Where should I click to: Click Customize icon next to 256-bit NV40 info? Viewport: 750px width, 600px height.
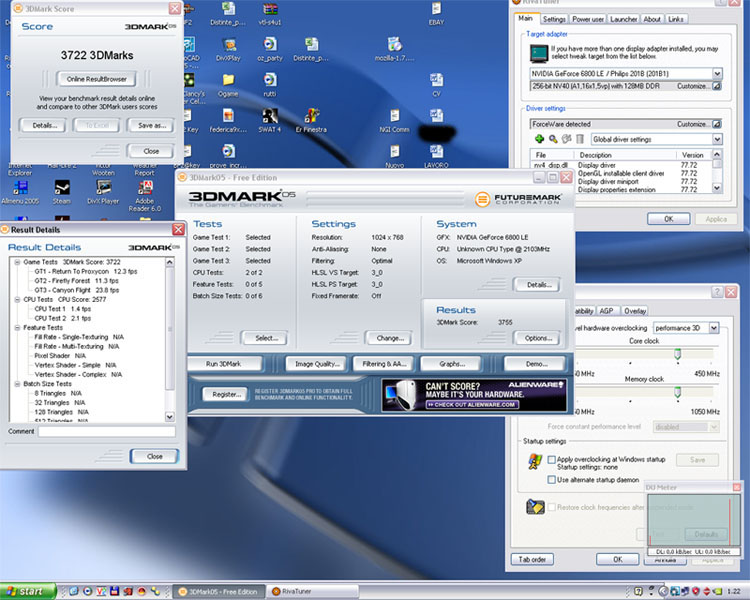pos(717,86)
